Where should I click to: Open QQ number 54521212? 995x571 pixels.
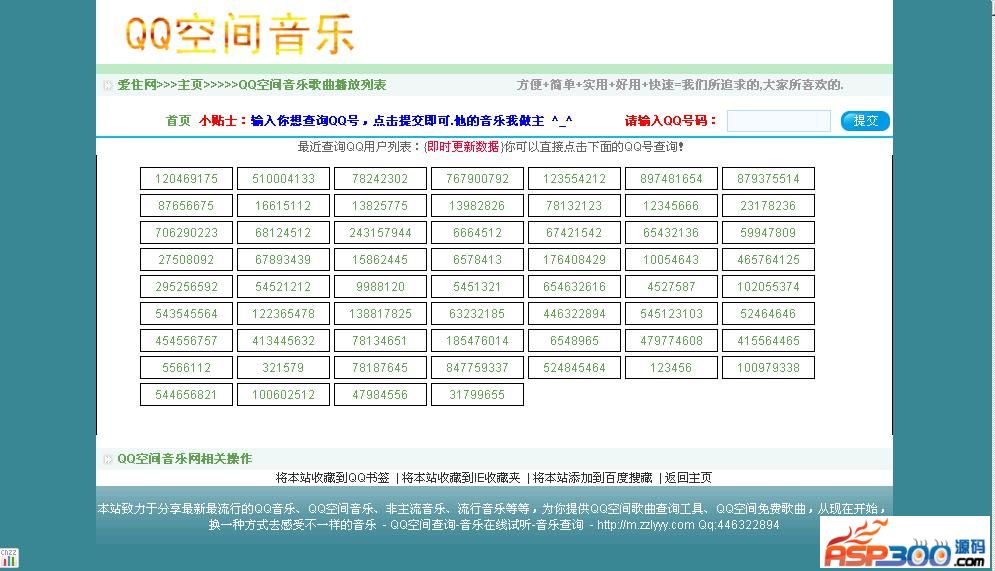point(284,287)
